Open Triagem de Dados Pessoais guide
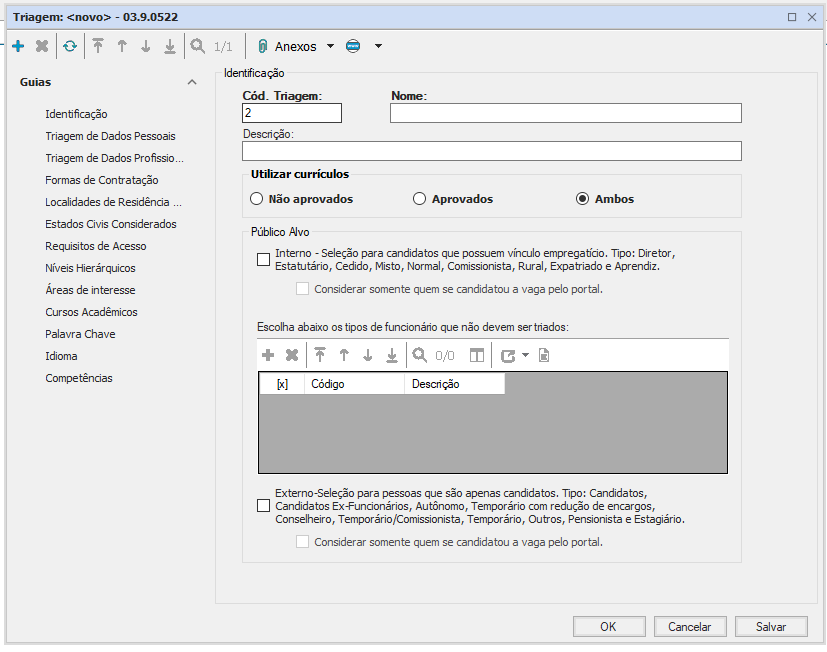This screenshot has width=827, height=652. click(110, 136)
